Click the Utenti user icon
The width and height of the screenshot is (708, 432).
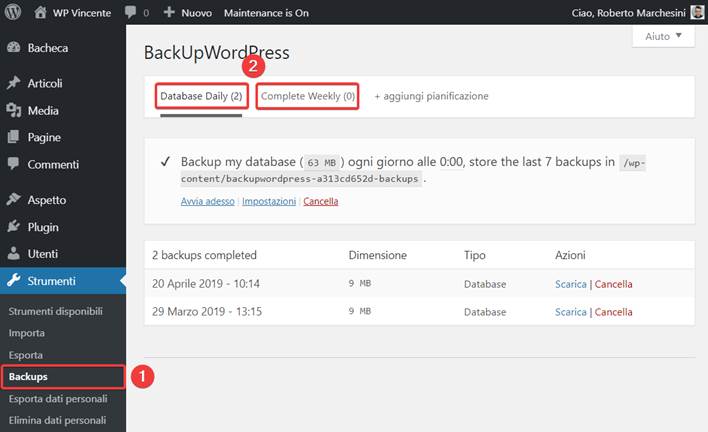pyautogui.click(x=14, y=253)
